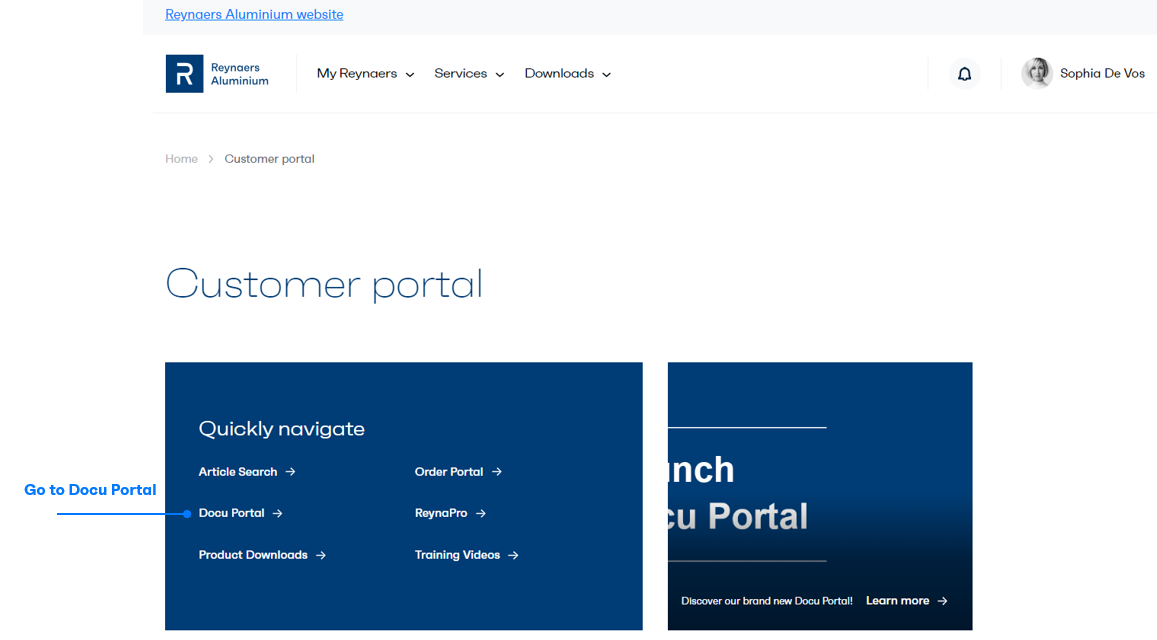Click arrow icon next to Order Portal

click(x=497, y=472)
